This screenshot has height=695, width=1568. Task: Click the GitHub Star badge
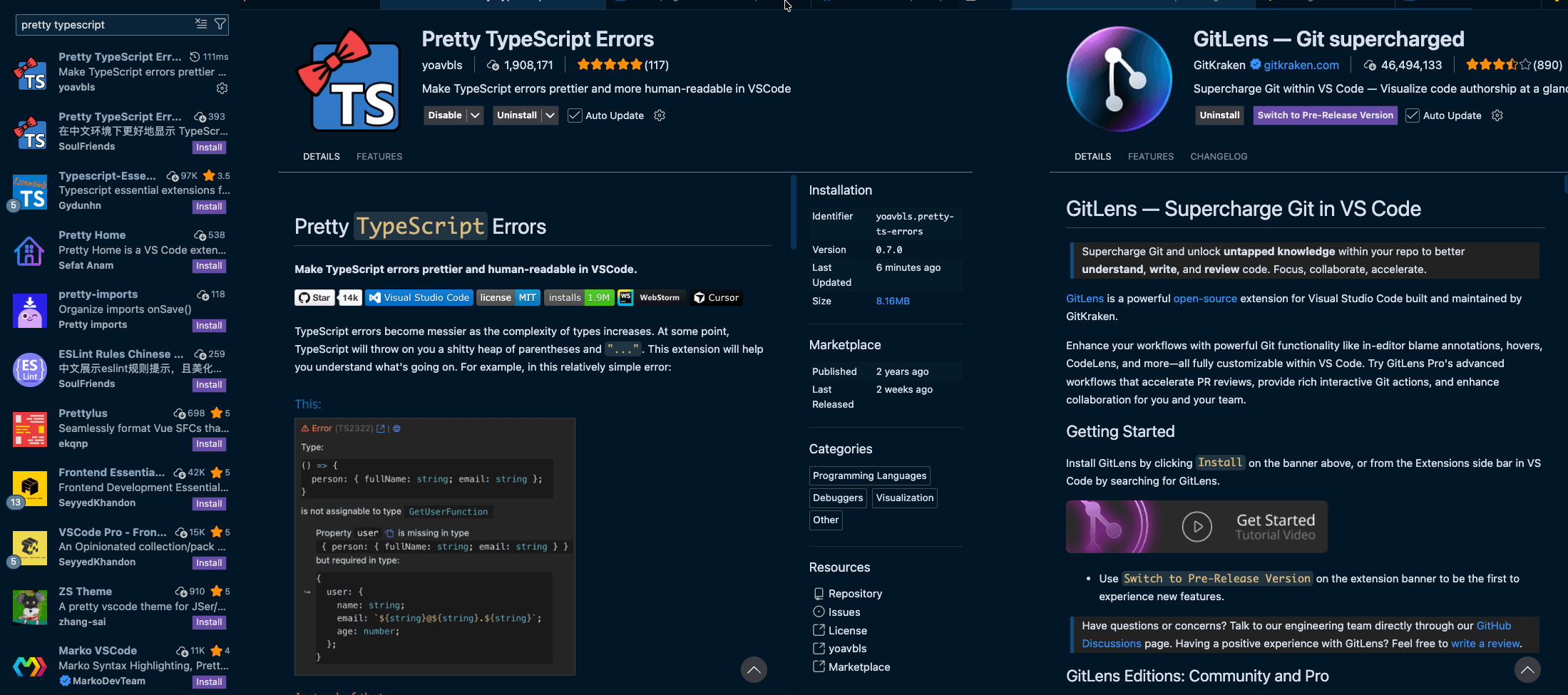pyautogui.click(x=314, y=297)
